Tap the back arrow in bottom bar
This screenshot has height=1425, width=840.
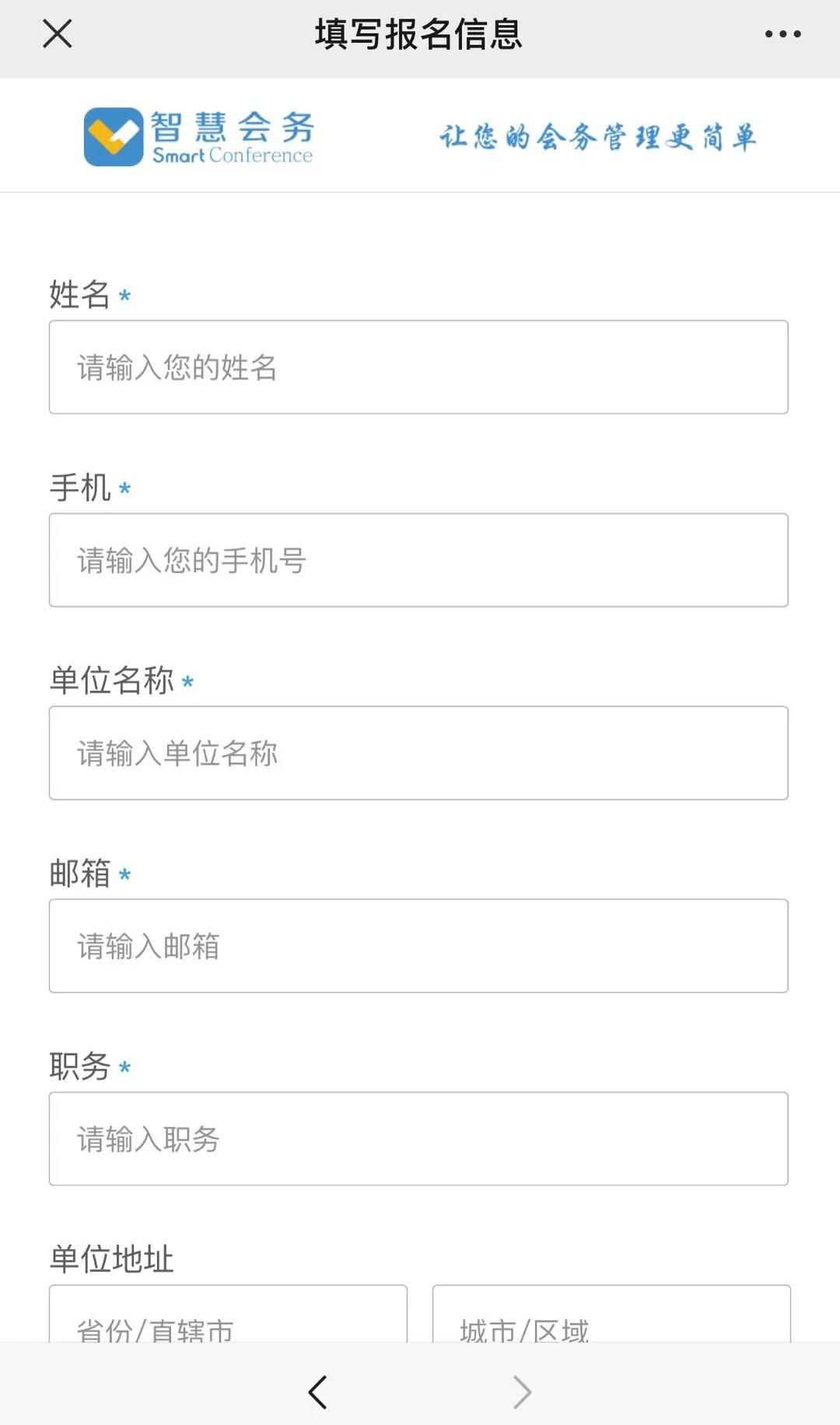pyautogui.click(x=317, y=1392)
